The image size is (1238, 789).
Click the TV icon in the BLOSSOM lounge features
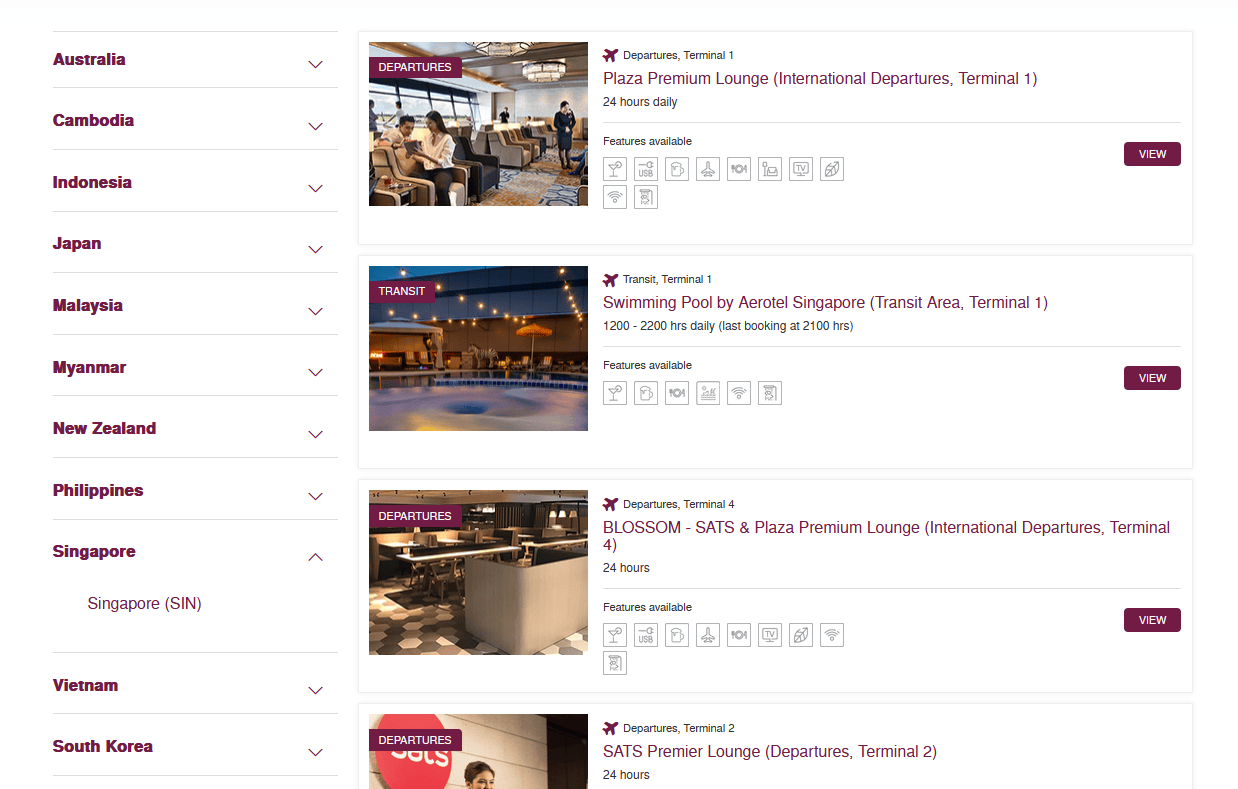(x=770, y=635)
